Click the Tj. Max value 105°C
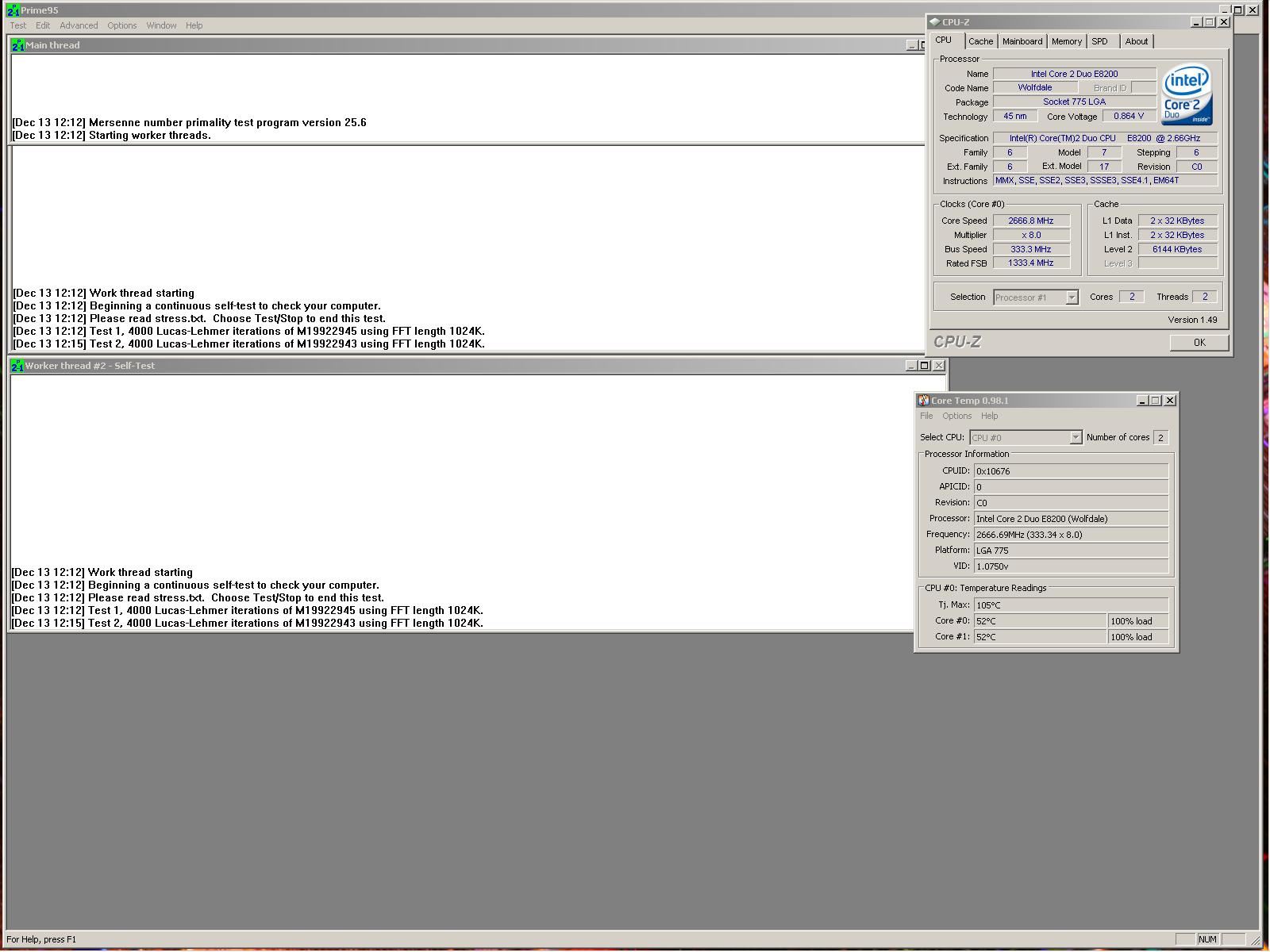The height and width of the screenshot is (952, 1270). 1071,605
